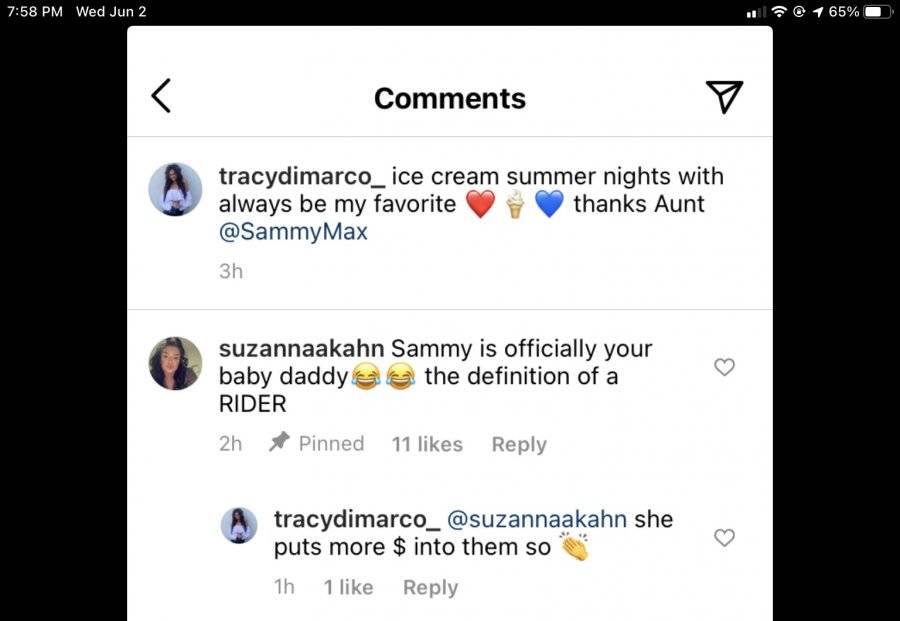Tap the battery indicator in status bar

tap(878, 11)
